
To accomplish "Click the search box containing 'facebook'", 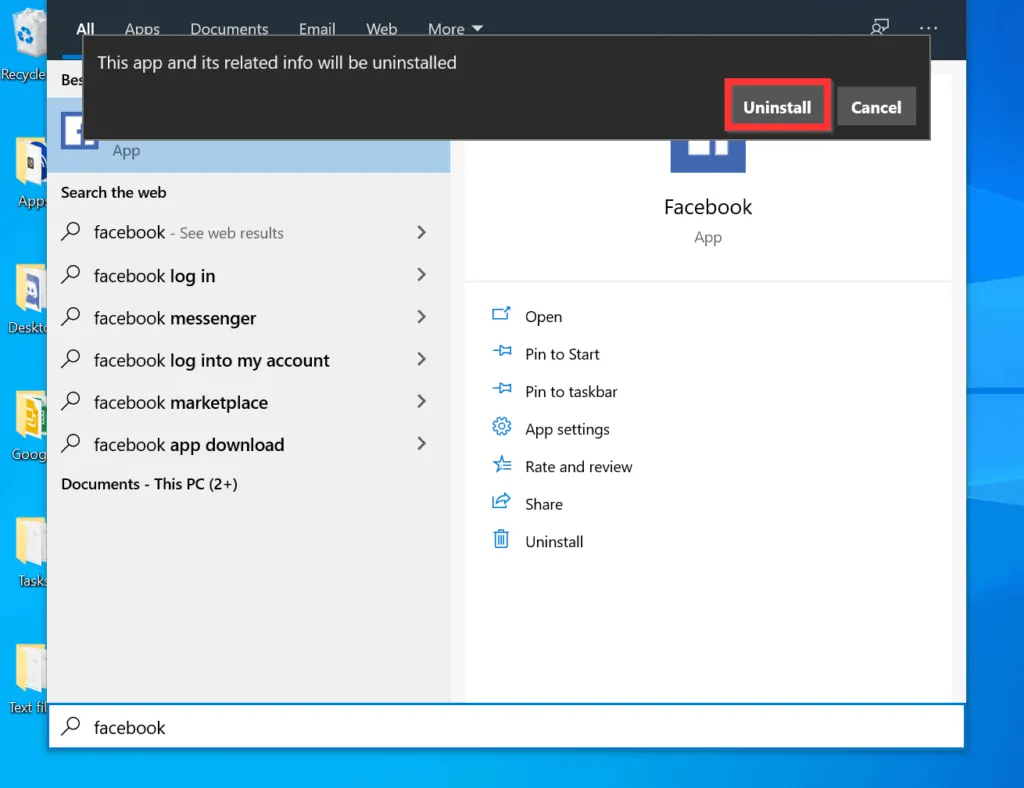I will point(506,727).
